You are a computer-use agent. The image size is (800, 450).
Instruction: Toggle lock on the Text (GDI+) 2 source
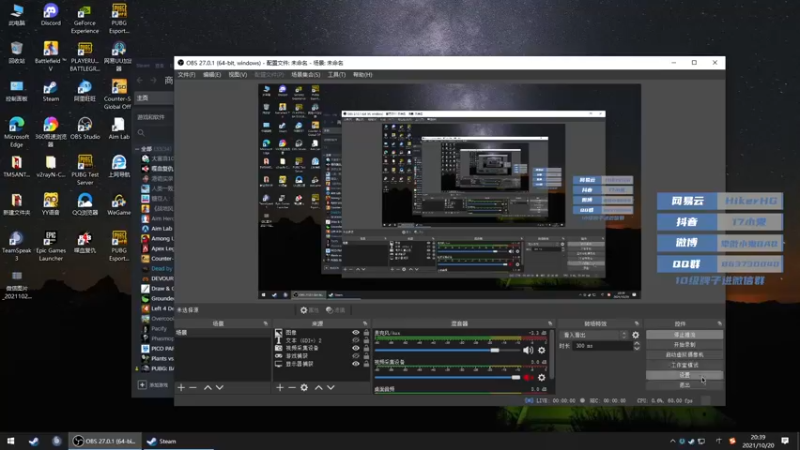tap(366, 340)
